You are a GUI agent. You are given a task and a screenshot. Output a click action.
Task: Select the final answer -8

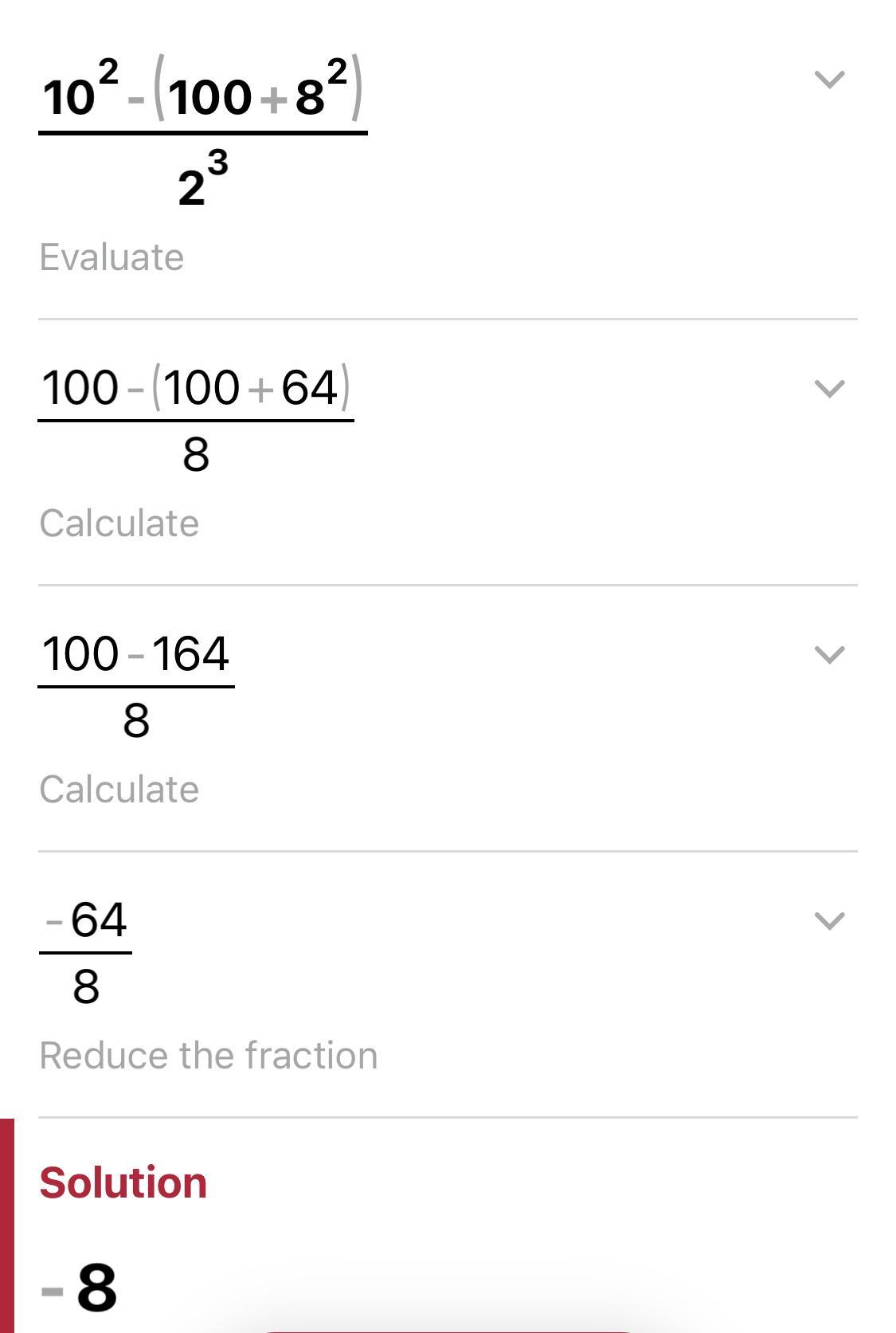coord(80,1288)
